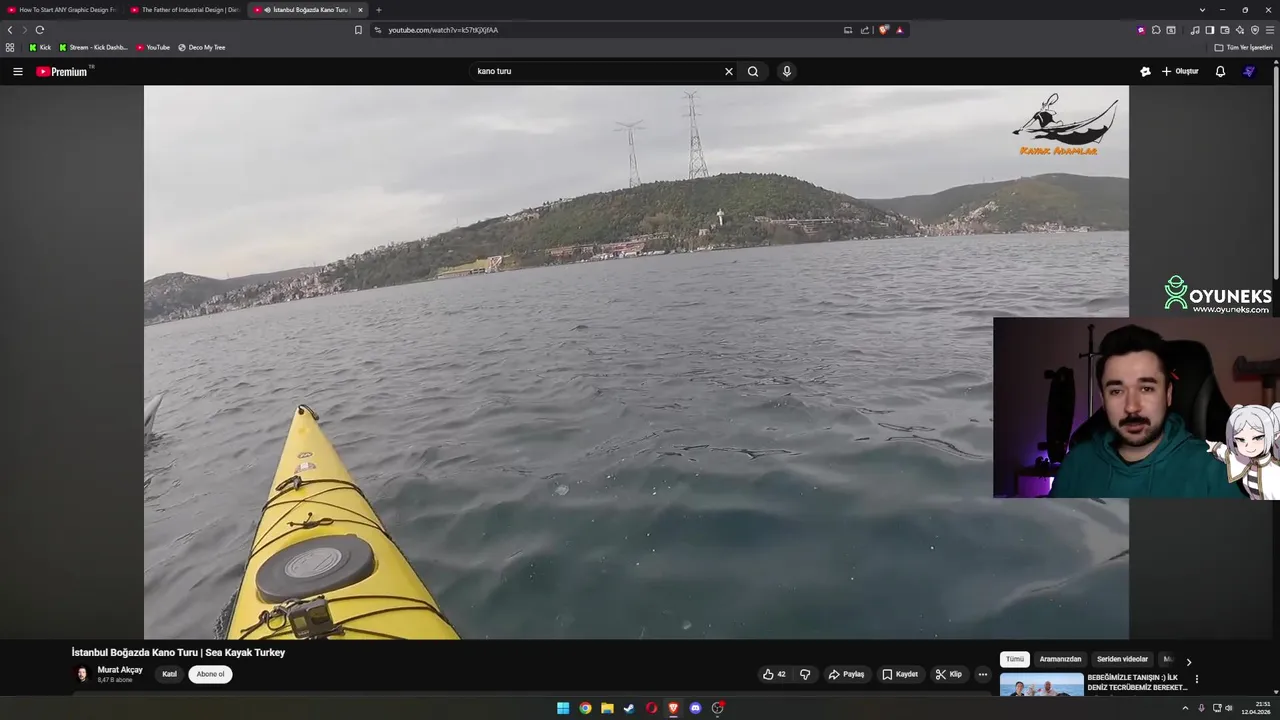Image resolution: width=1280 pixels, height=720 pixels.
Task: Open YouTube bookmark in bookmarks bar
Action: 153,47
